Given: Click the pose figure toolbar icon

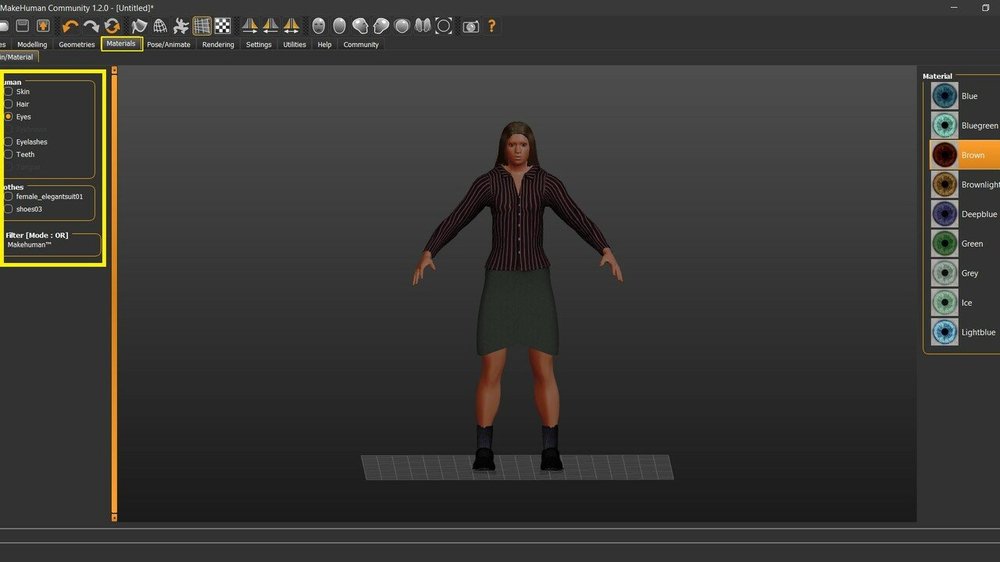Looking at the screenshot, I should point(181,26).
